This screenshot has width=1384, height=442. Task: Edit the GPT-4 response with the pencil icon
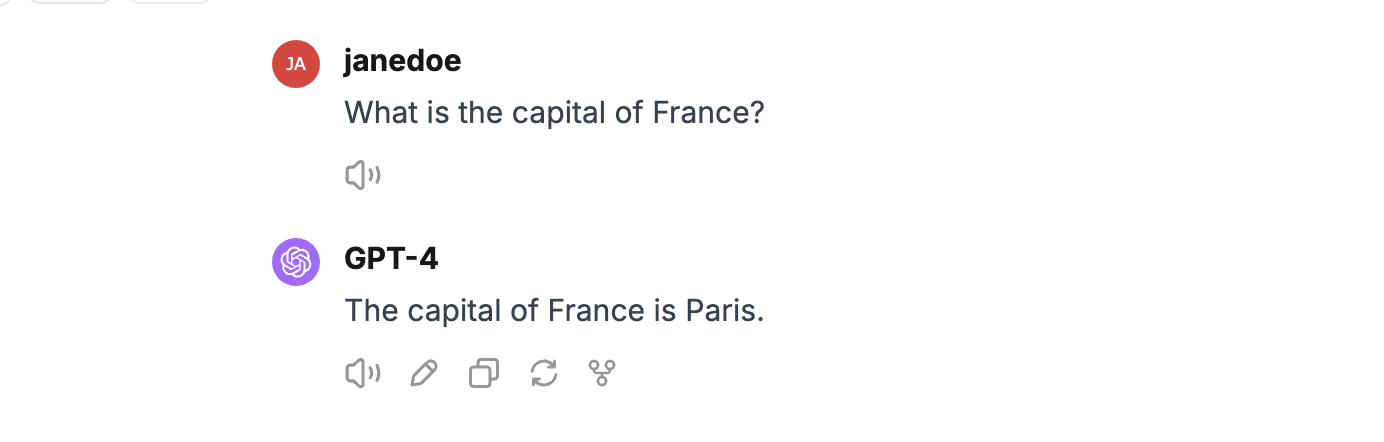pos(424,374)
